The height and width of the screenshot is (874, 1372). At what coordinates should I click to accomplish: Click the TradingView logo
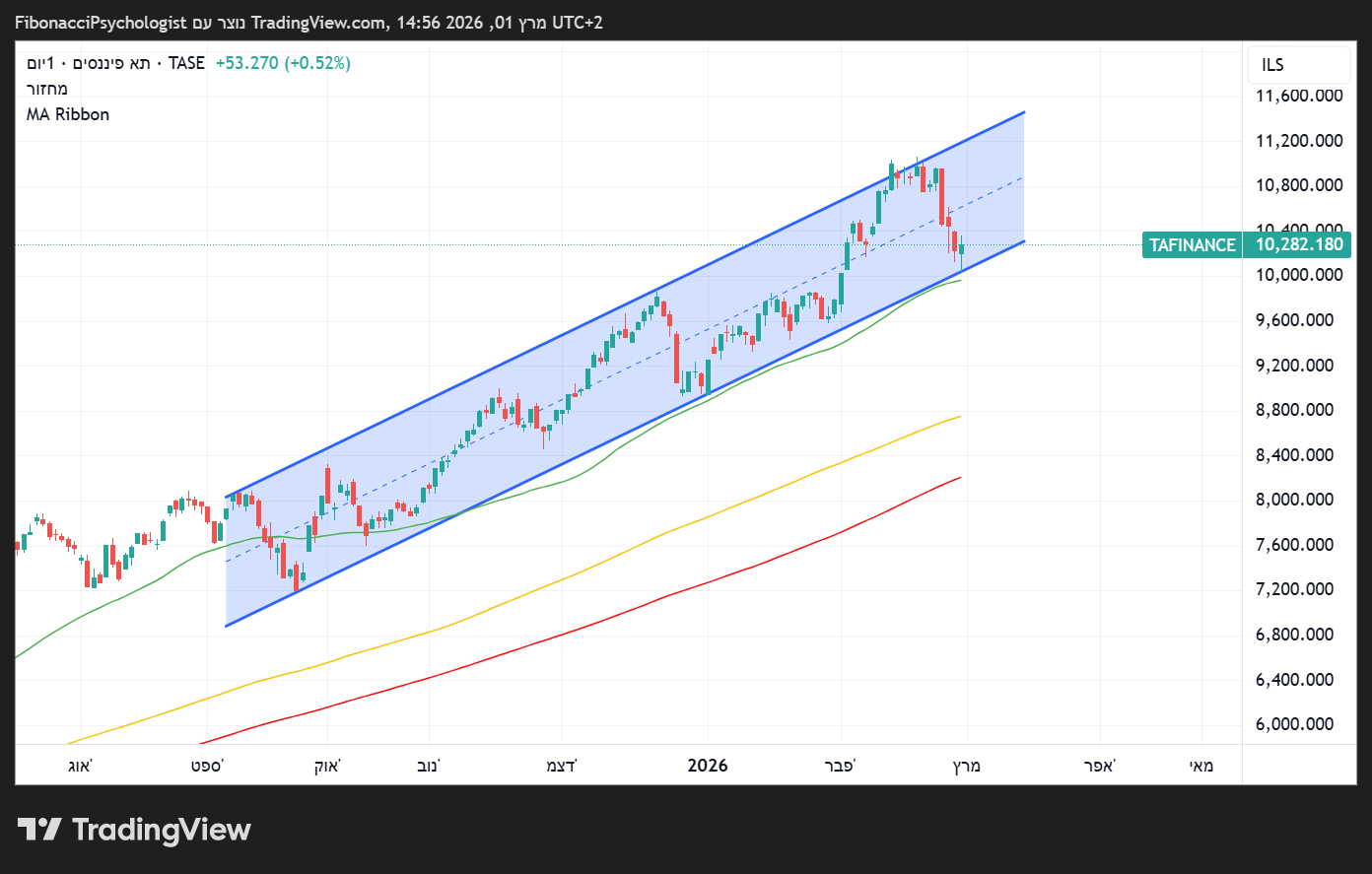[134, 830]
